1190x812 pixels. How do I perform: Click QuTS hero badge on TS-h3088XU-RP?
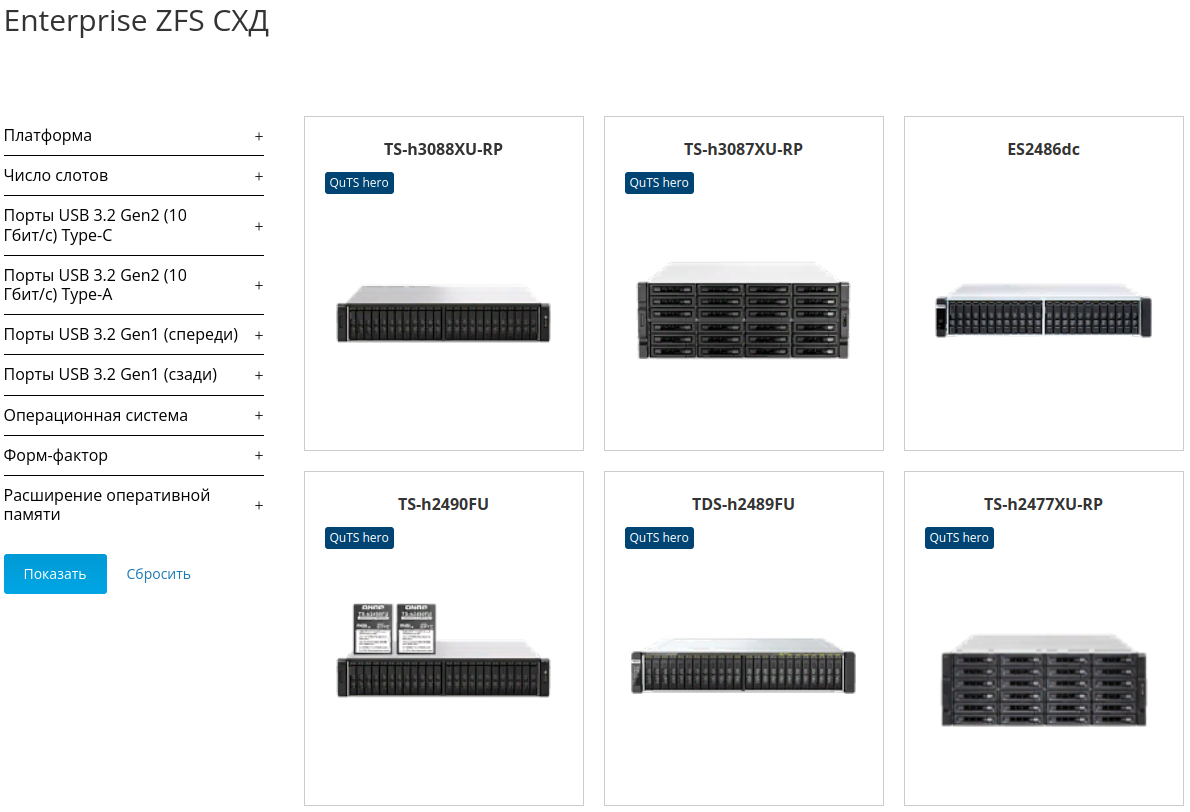tap(359, 183)
